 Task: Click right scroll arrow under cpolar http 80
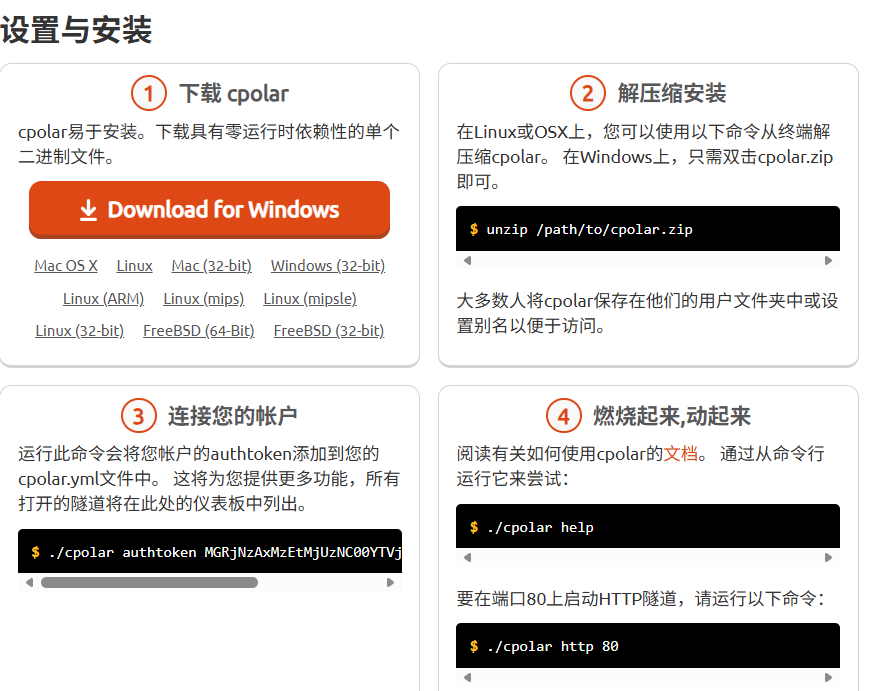click(828, 677)
